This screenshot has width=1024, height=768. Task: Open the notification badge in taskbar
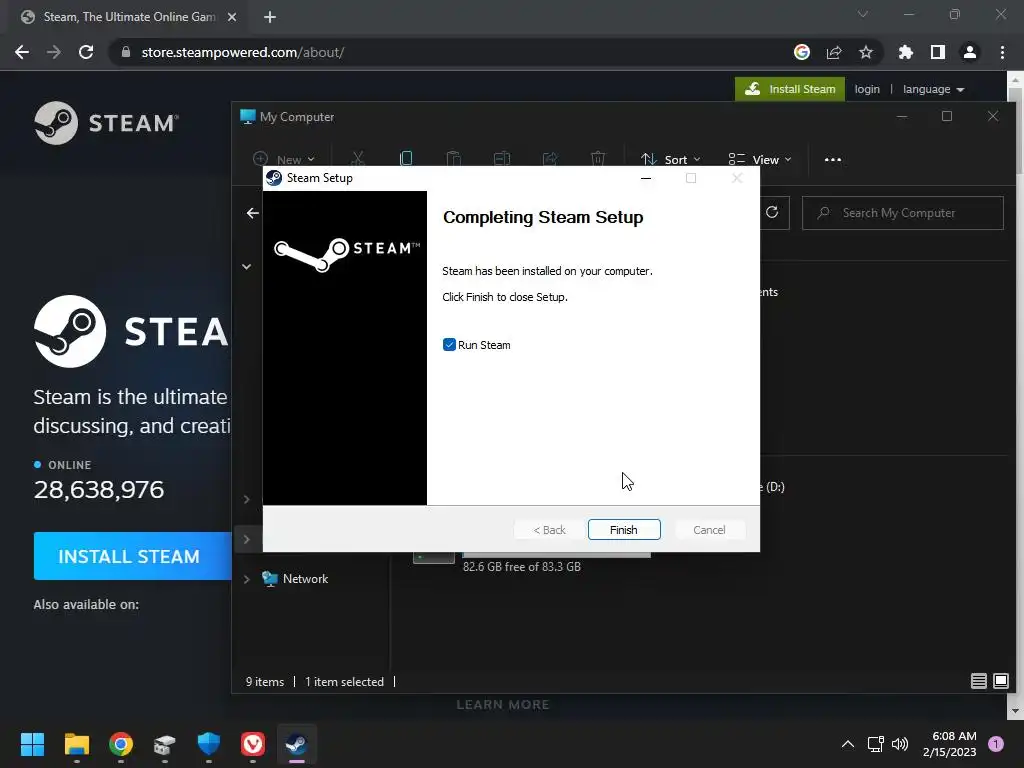click(x=996, y=743)
